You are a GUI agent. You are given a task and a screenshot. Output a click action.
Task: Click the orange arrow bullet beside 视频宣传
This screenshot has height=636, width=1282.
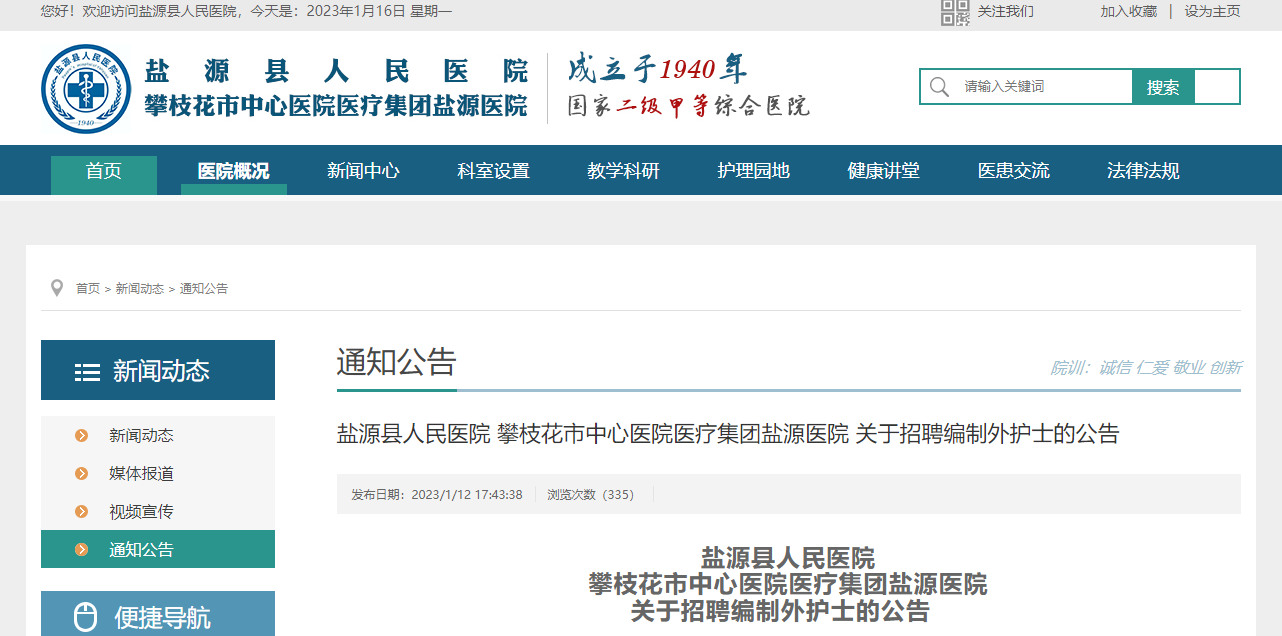coord(82,511)
